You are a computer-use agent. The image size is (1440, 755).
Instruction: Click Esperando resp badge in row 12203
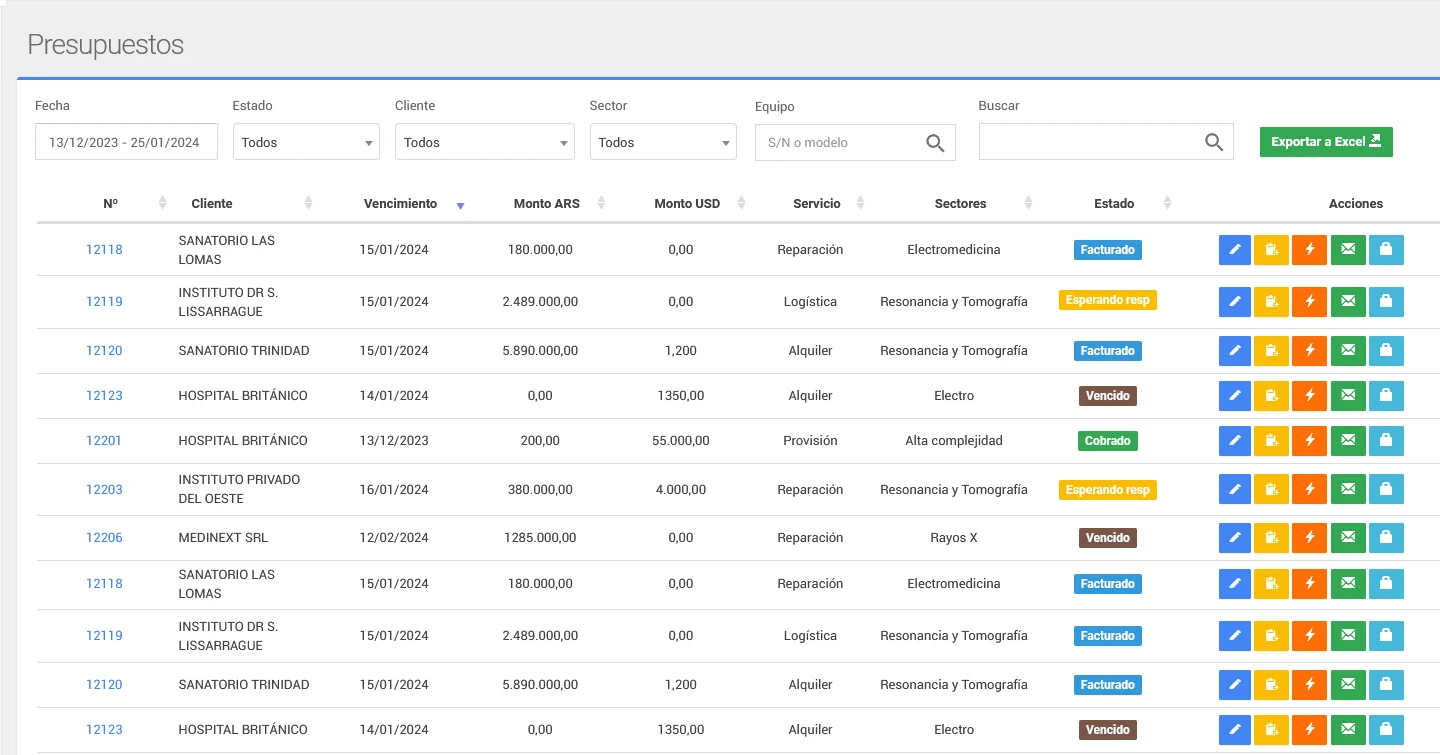click(1108, 490)
